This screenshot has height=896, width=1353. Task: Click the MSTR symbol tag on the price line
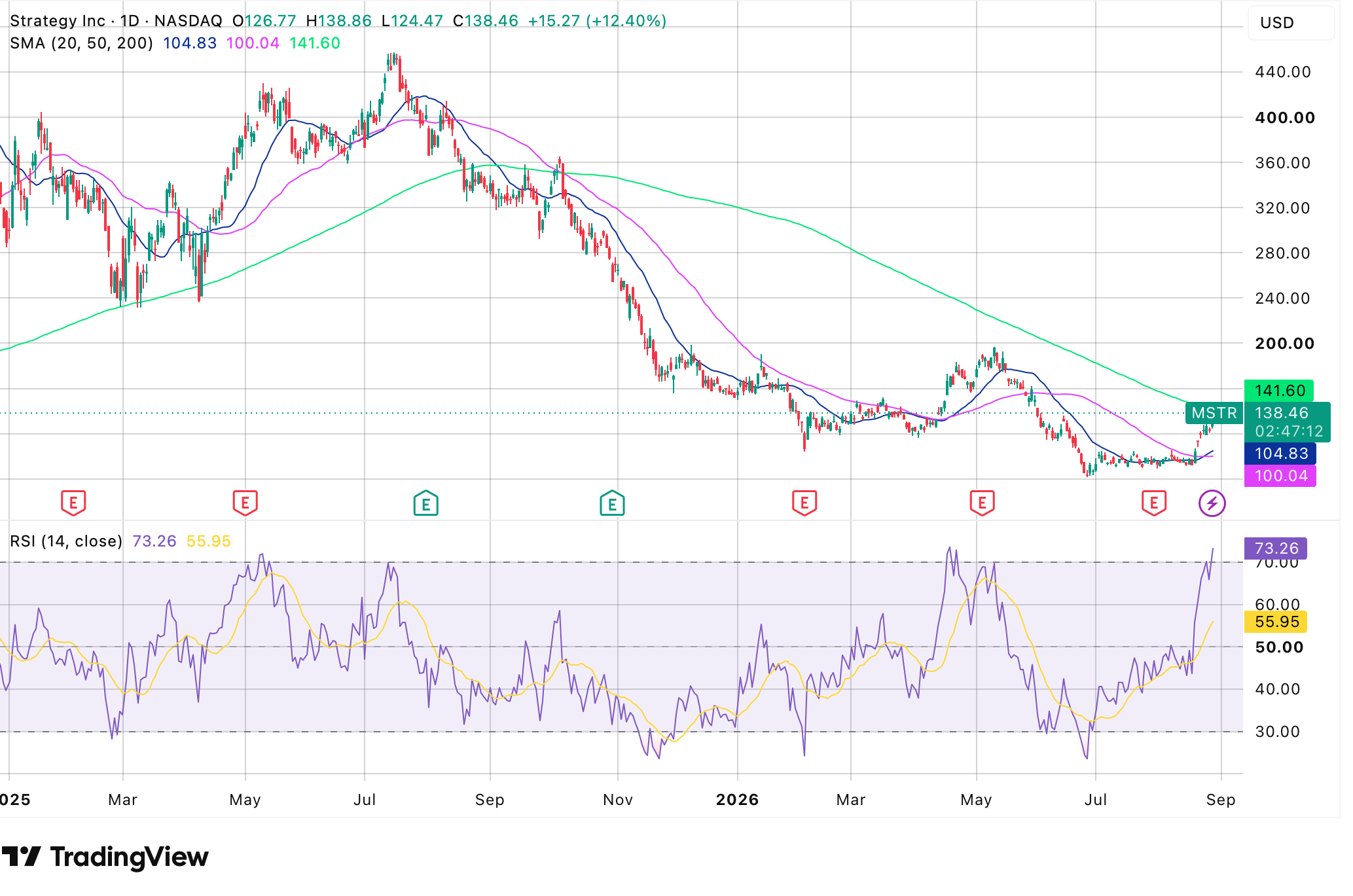[x=1214, y=413]
